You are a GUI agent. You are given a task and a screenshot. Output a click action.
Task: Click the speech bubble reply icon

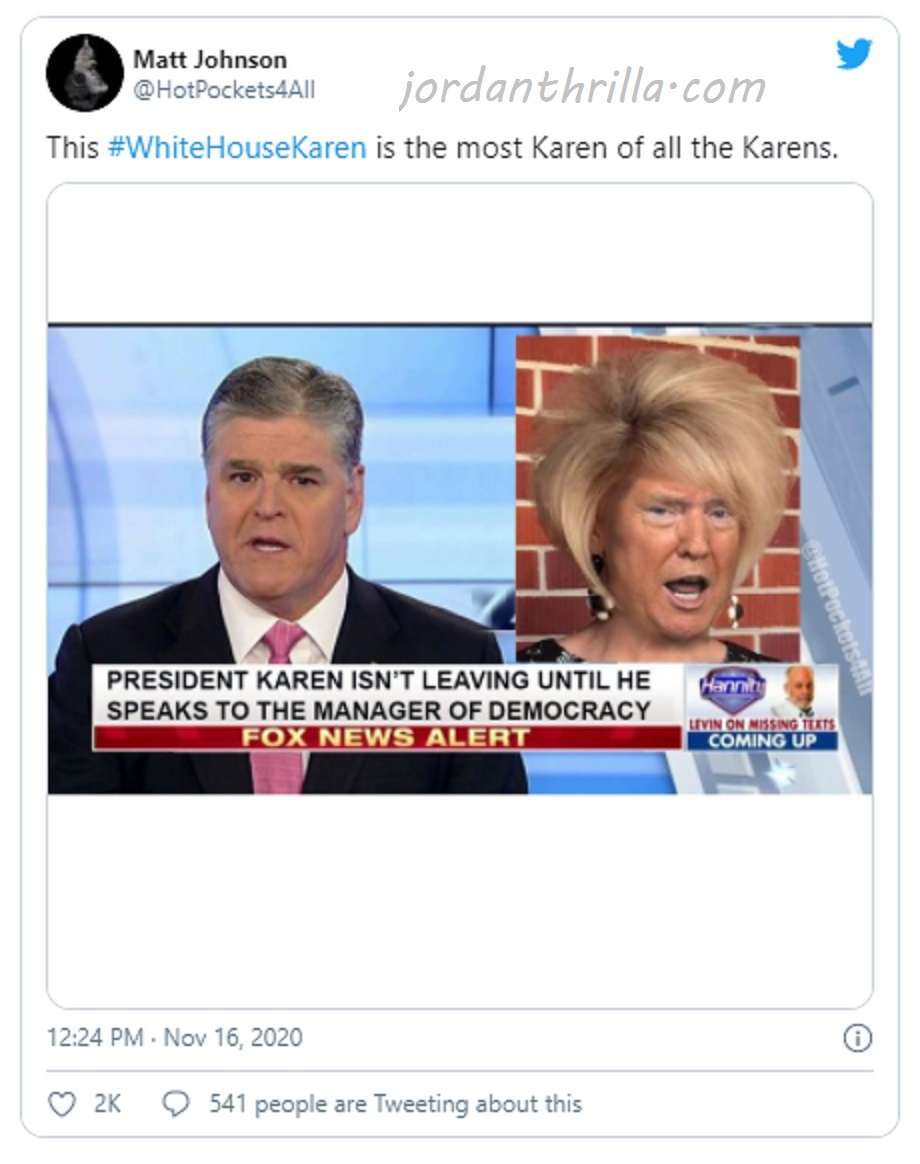[176, 1104]
